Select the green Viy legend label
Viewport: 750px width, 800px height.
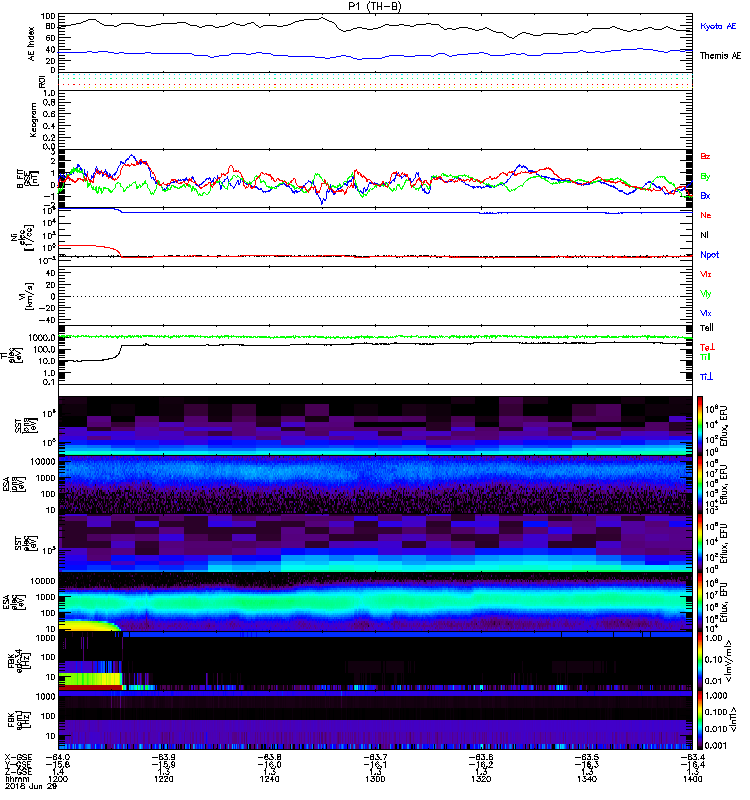point(706,294)
